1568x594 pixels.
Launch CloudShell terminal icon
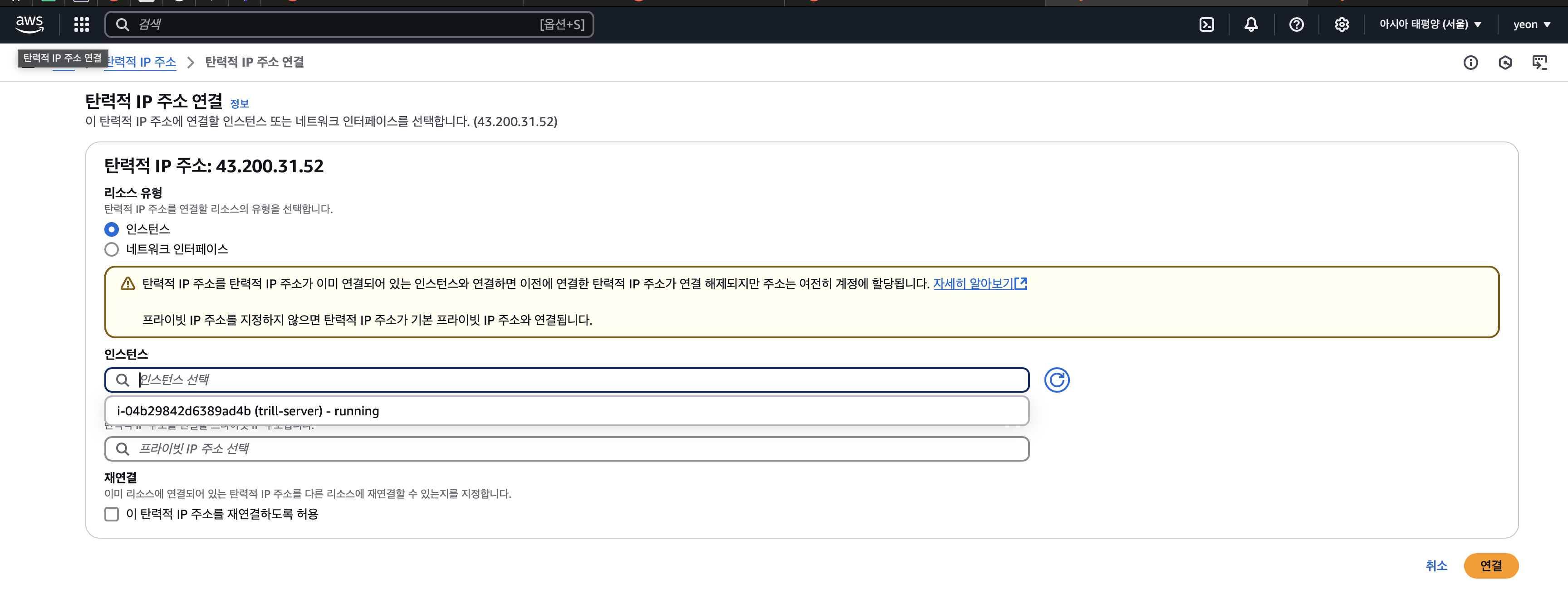coord(1206,24)
